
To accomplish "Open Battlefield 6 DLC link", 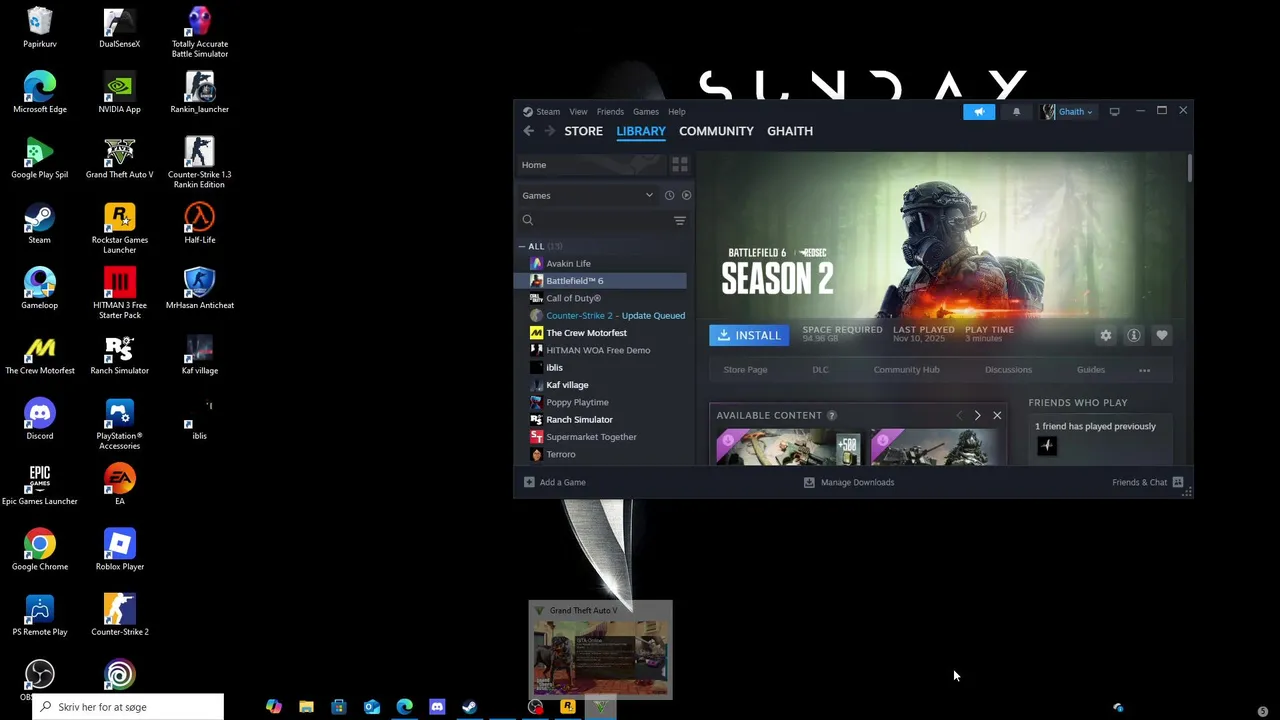I will click(x=820, y=370).
